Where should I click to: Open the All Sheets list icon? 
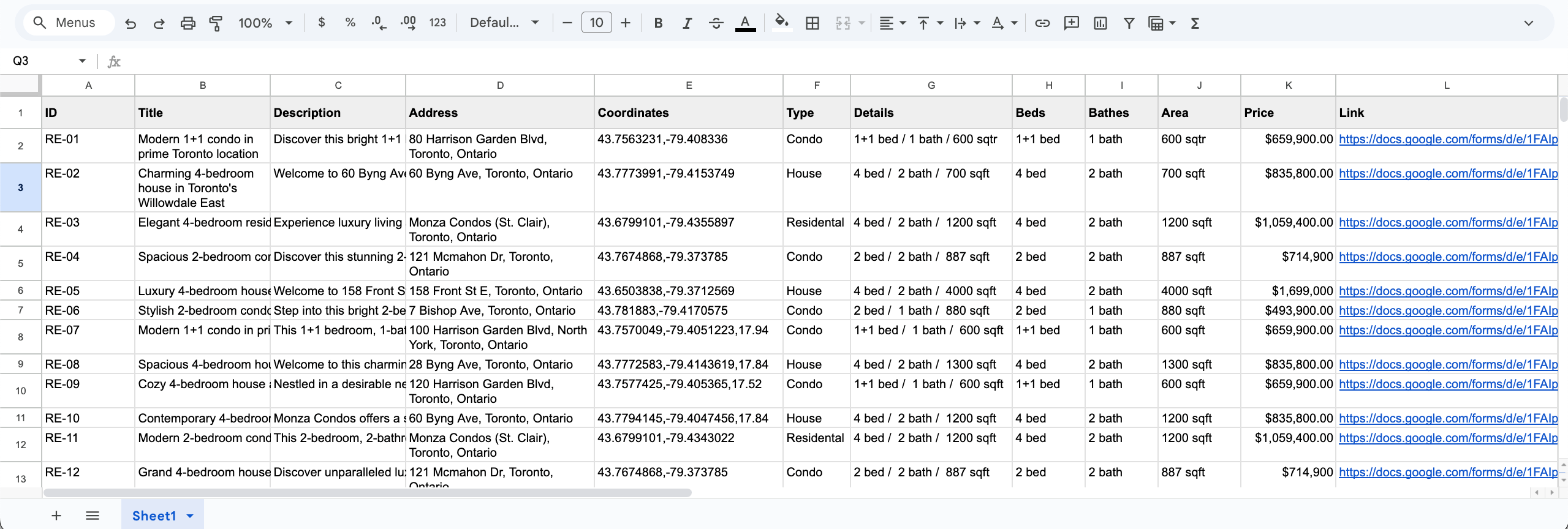(x=93, y=516)
